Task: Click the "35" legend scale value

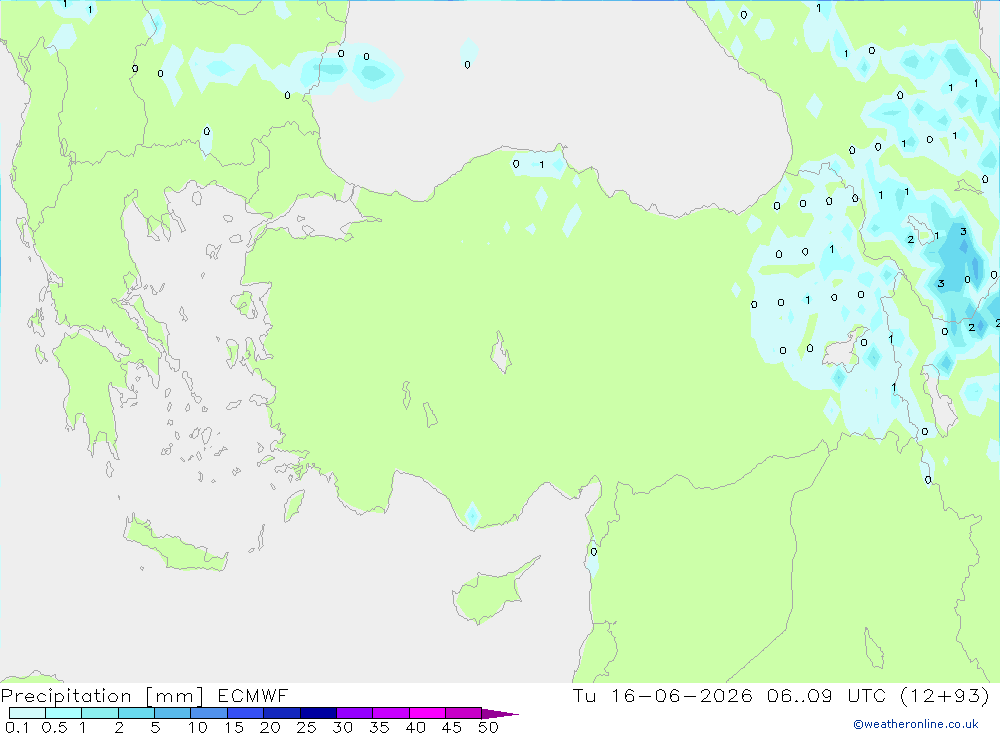Action: 379,727
